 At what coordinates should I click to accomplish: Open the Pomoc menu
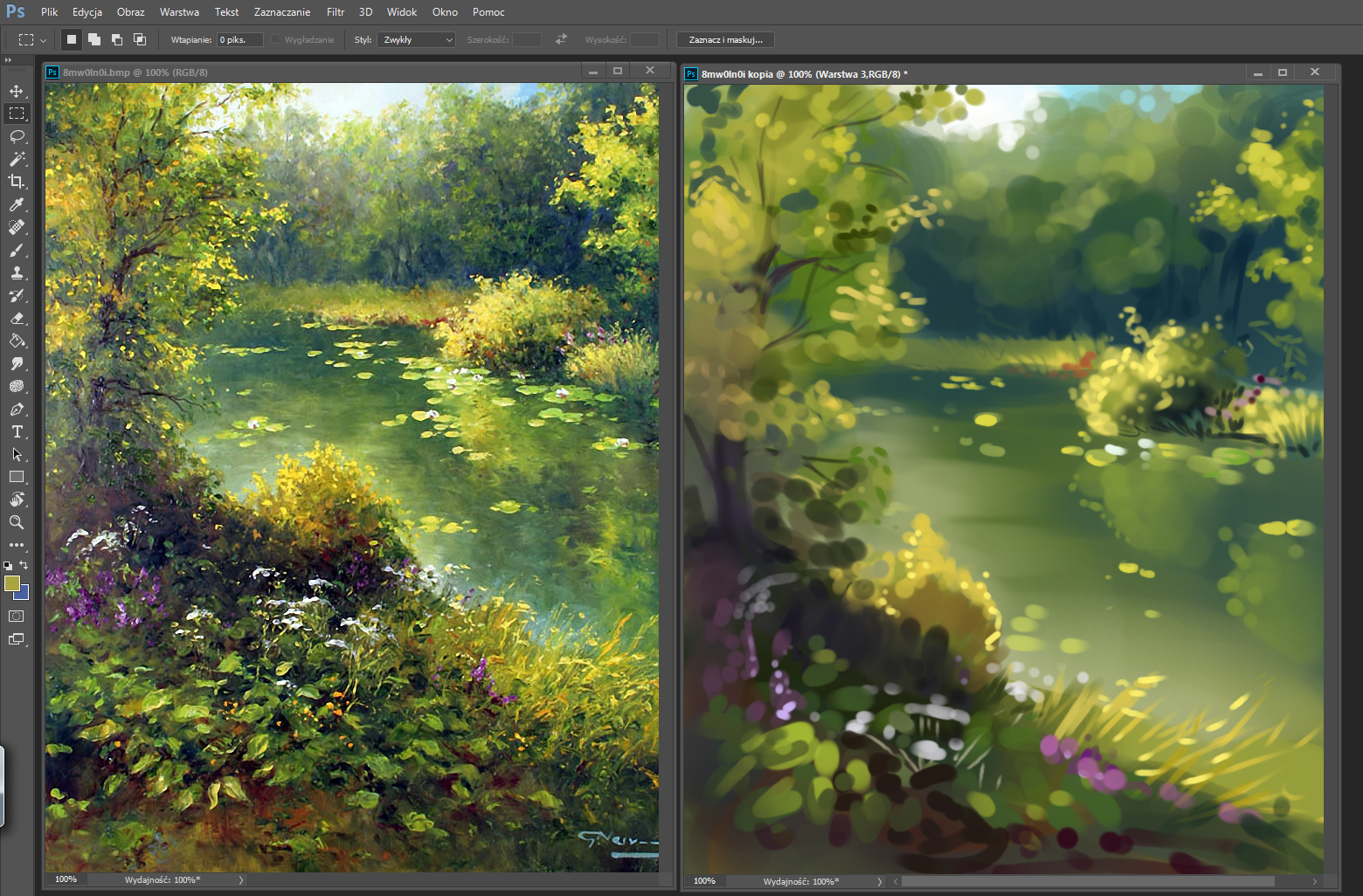point(488,12)
